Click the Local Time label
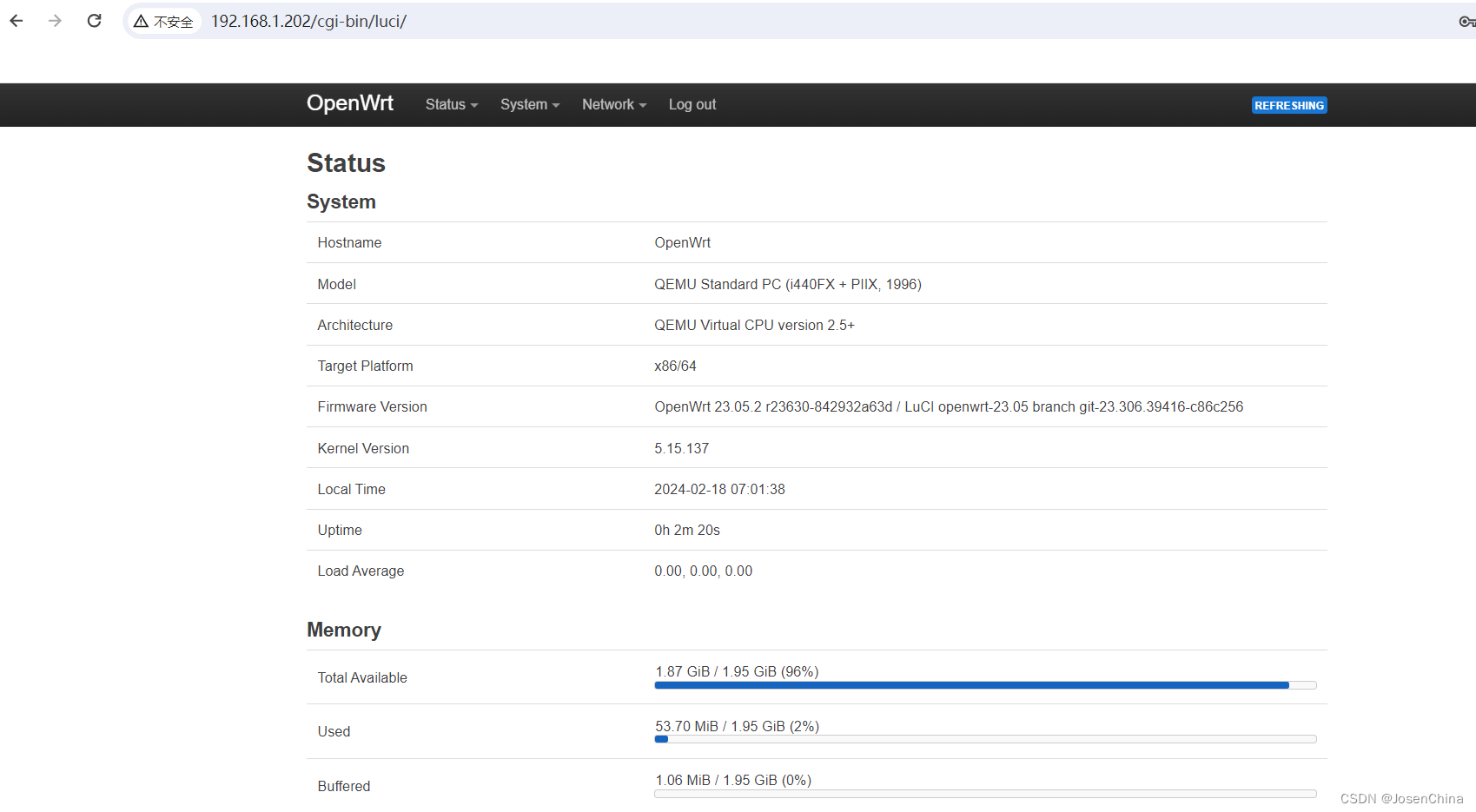Screen dimensions: 1476x812 coord(351,489)
